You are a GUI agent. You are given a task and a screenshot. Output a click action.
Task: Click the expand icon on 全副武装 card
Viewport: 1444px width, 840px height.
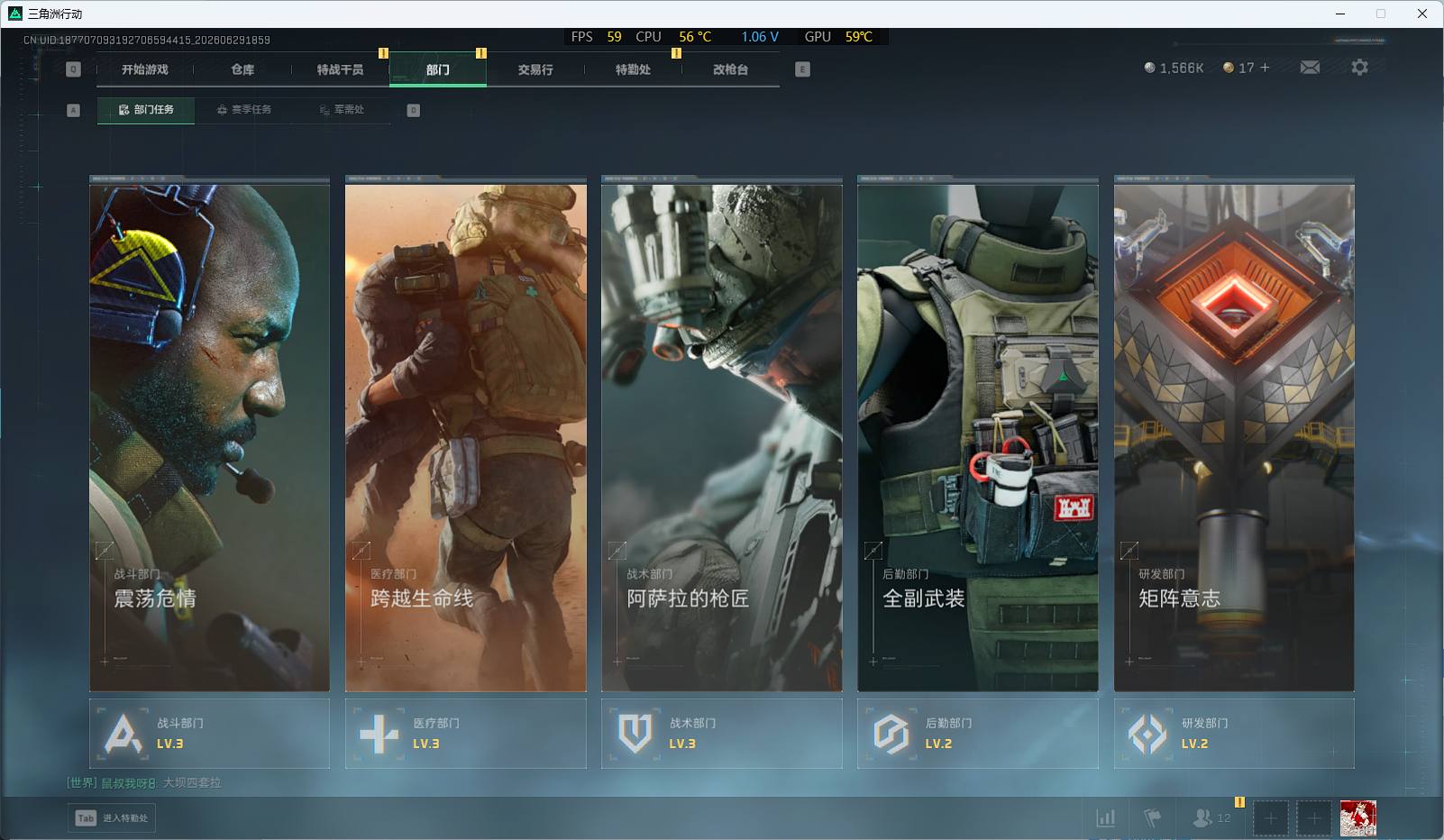pos(873,551)
